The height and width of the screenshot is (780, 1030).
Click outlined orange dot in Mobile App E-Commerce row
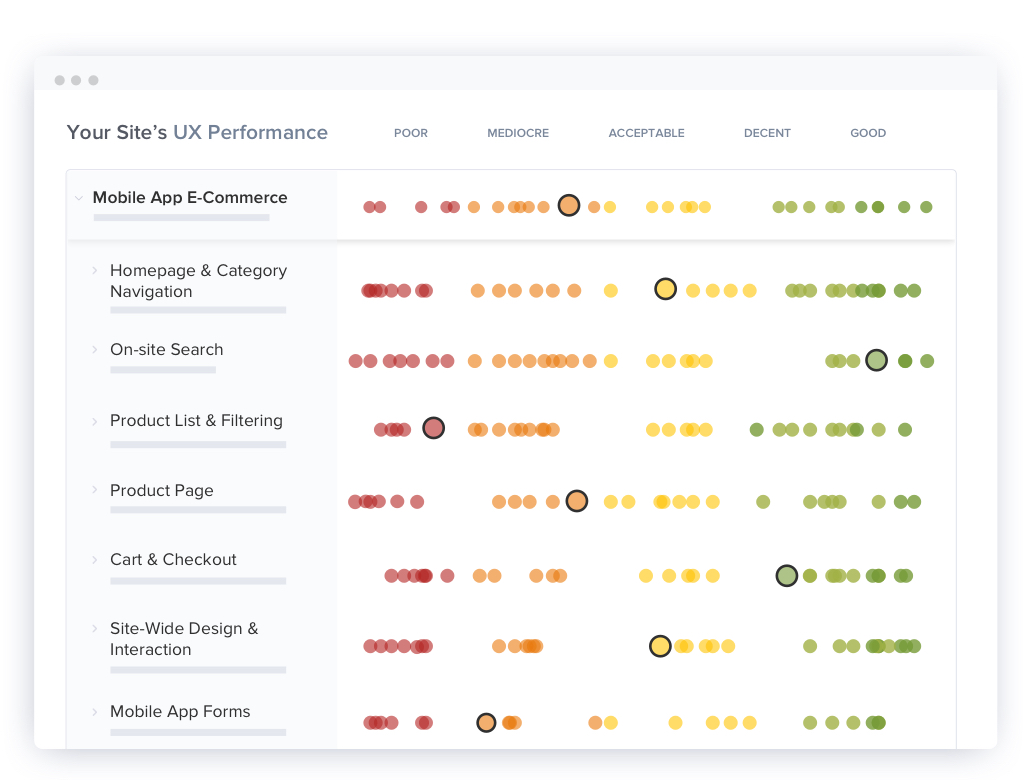568,206
